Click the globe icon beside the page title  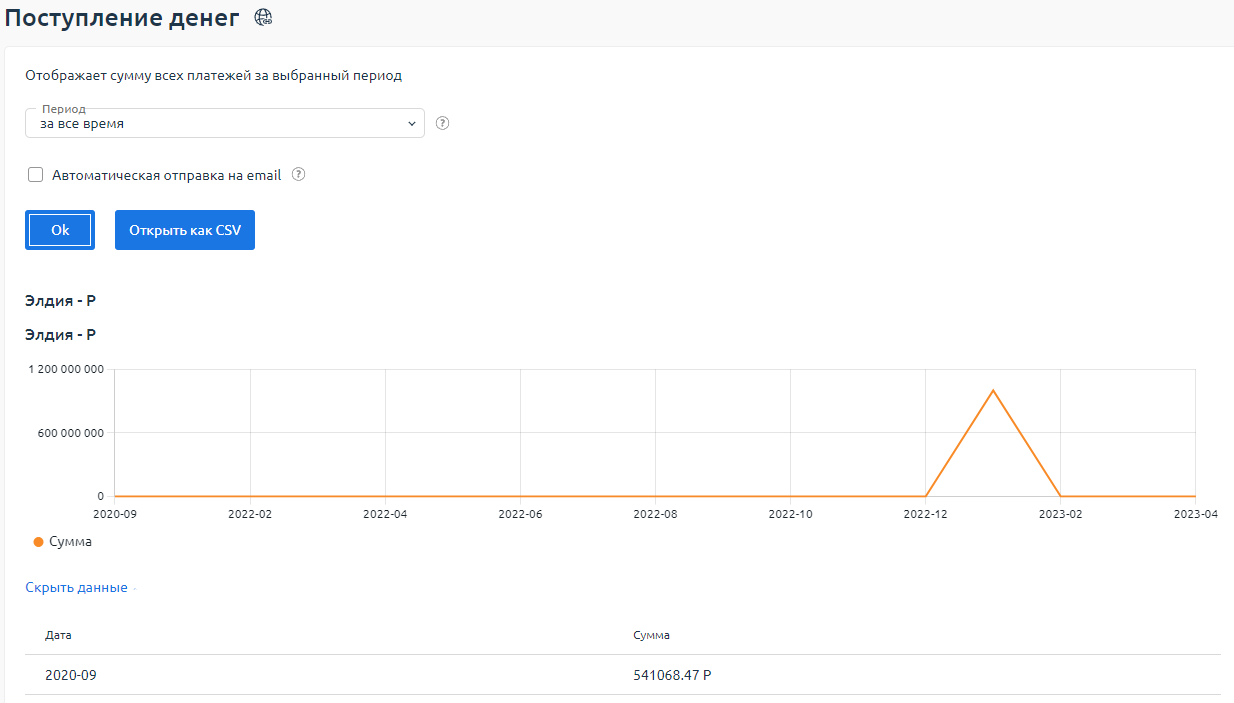click(263, 17)
